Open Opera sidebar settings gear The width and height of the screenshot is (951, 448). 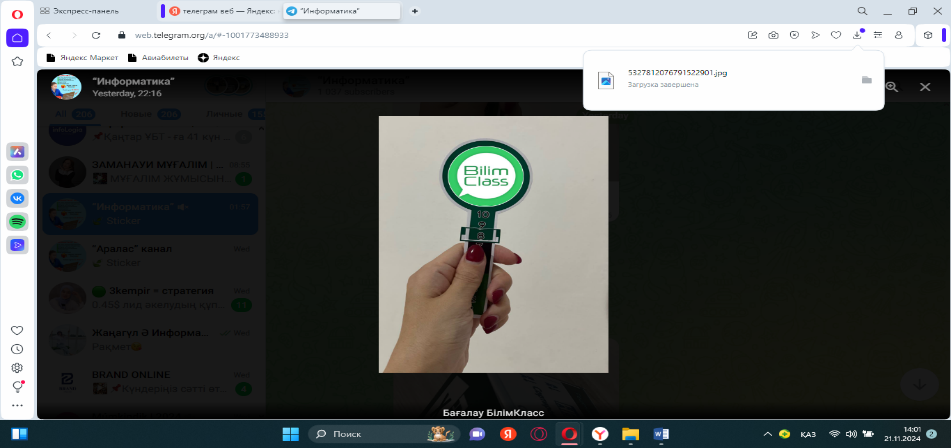tap(17, 368)
